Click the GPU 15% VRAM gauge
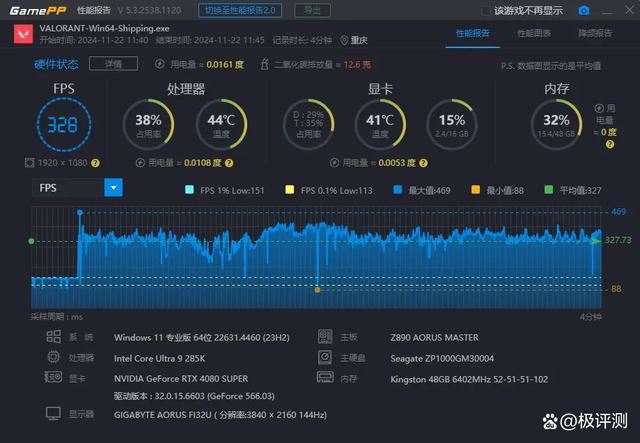640x443 pixels. click(x=452, y=125)
